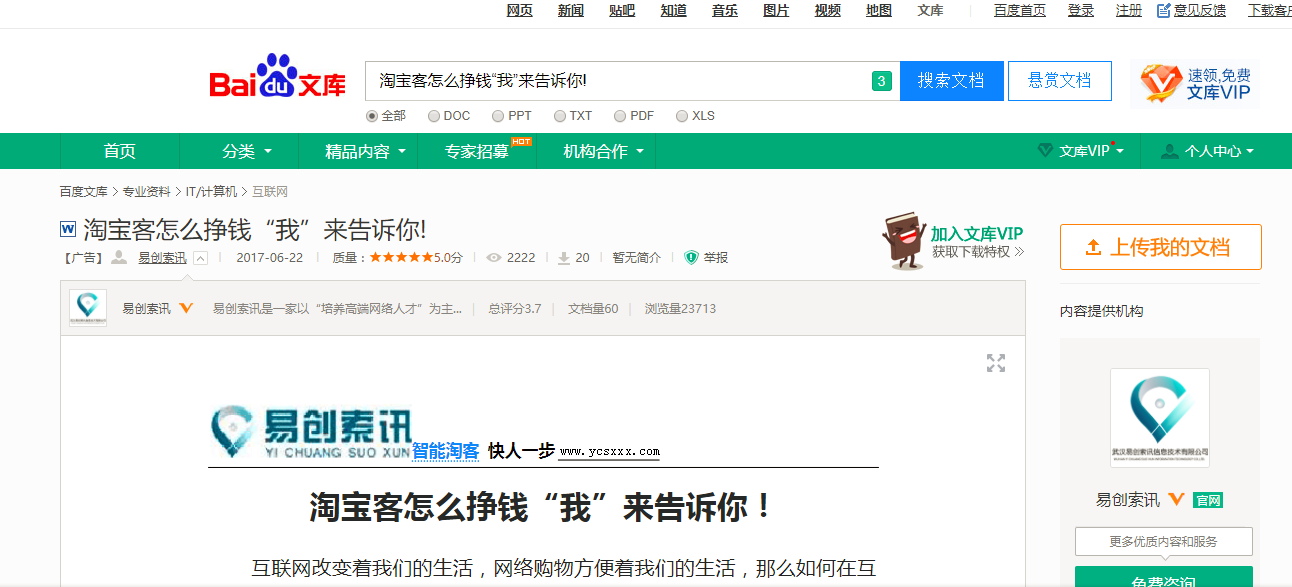The height and width of the screenshot is (587, 1292).
Task: Click the 加入文库VIP link
Action: coord(977,234)
